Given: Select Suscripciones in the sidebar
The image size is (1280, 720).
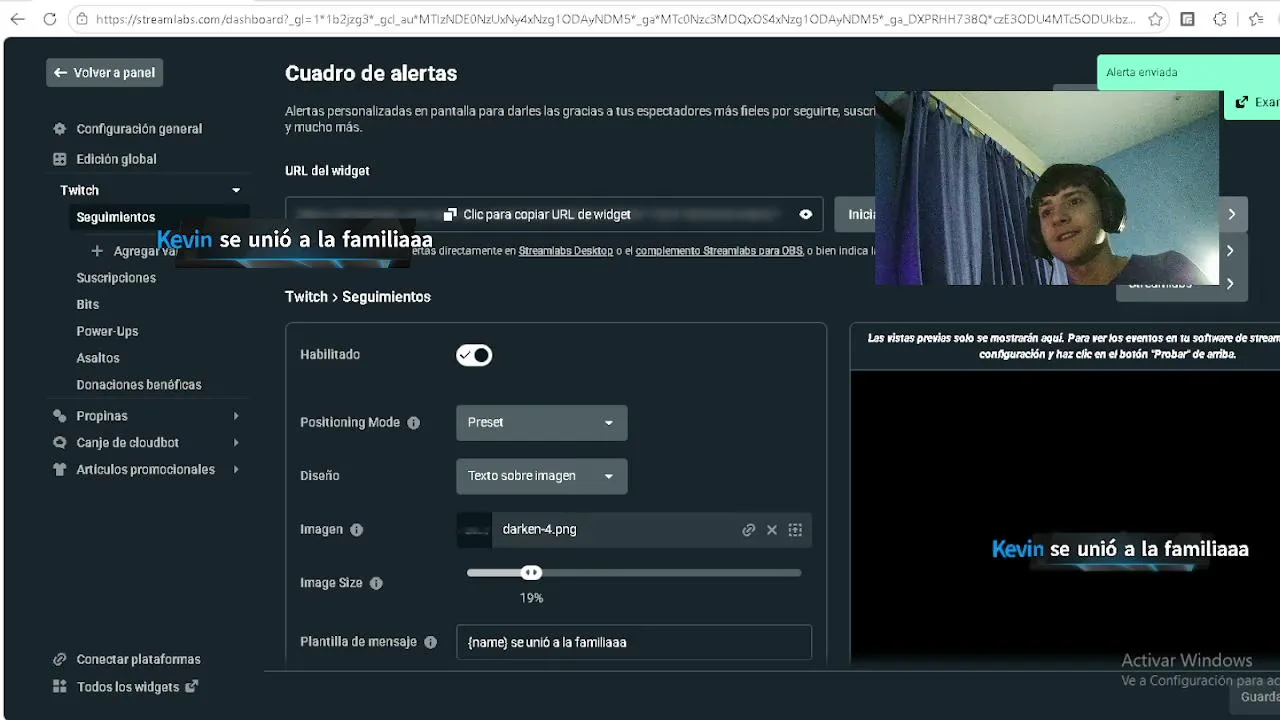Looking at the screenshot, I should click(116, 278).
